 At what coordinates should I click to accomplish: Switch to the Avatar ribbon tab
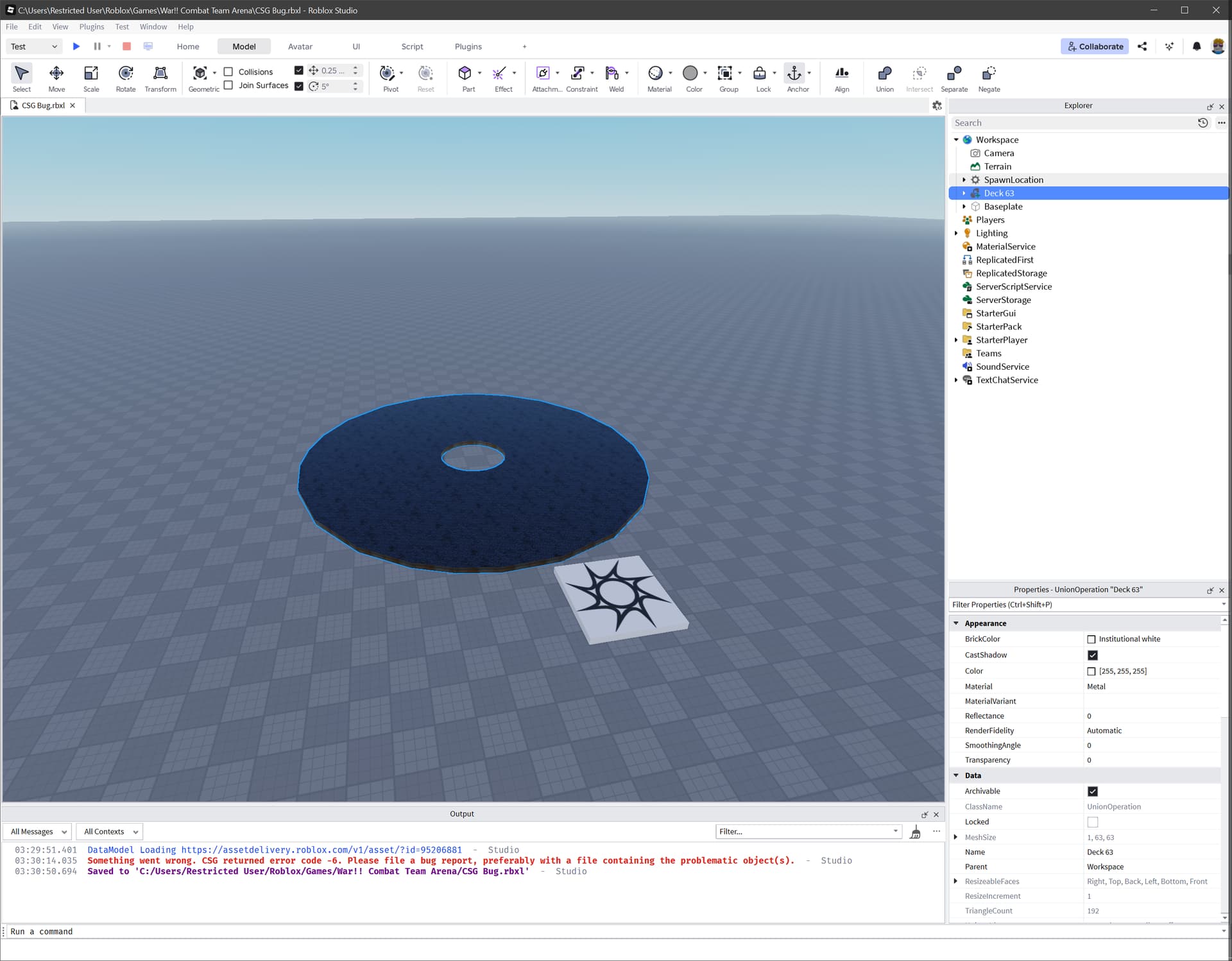(x=300, y=47)
